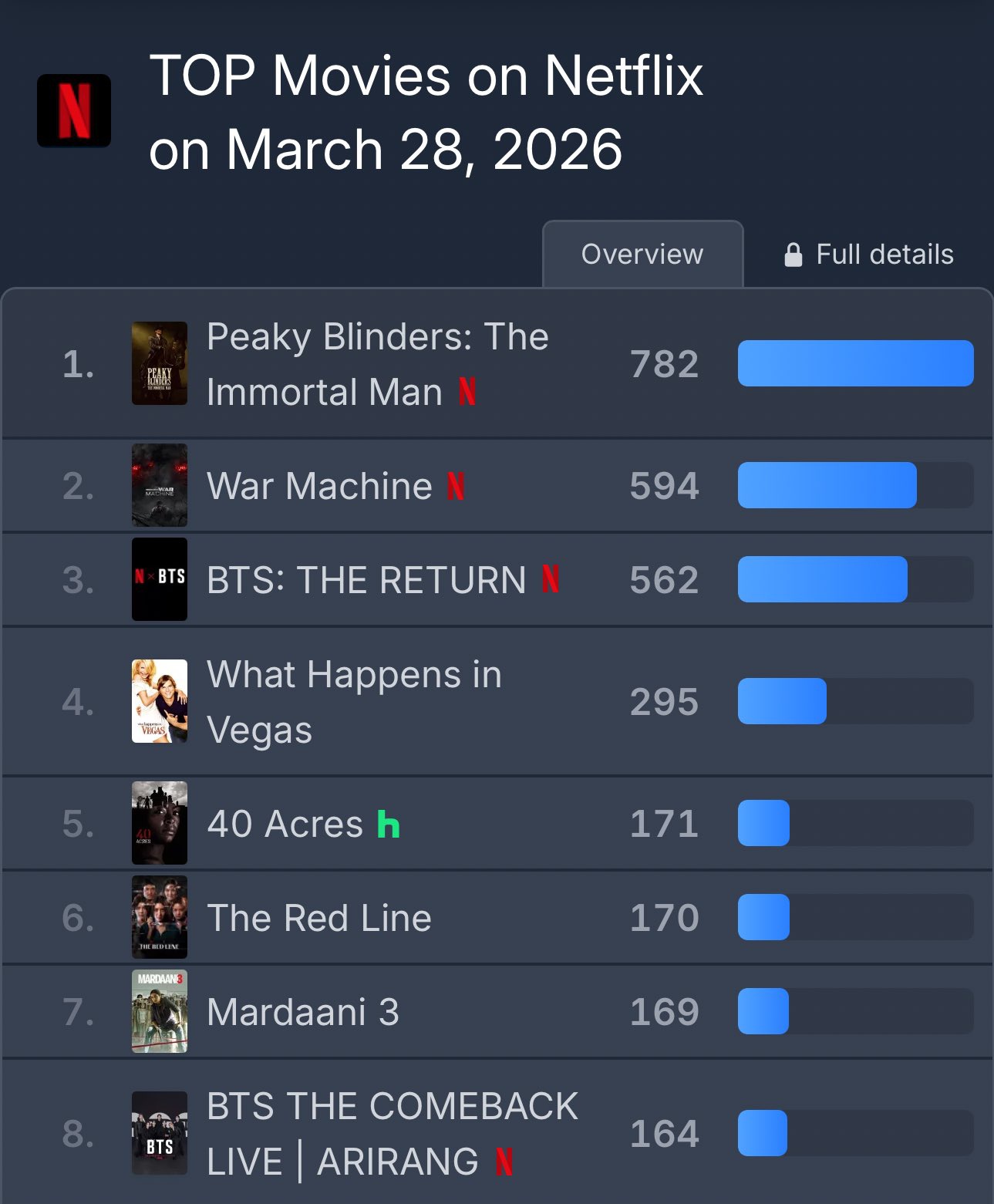Screen dimensions: 994x1204
Task: Click the Netflix N badge after ARIRANG
Action: 504,1162
